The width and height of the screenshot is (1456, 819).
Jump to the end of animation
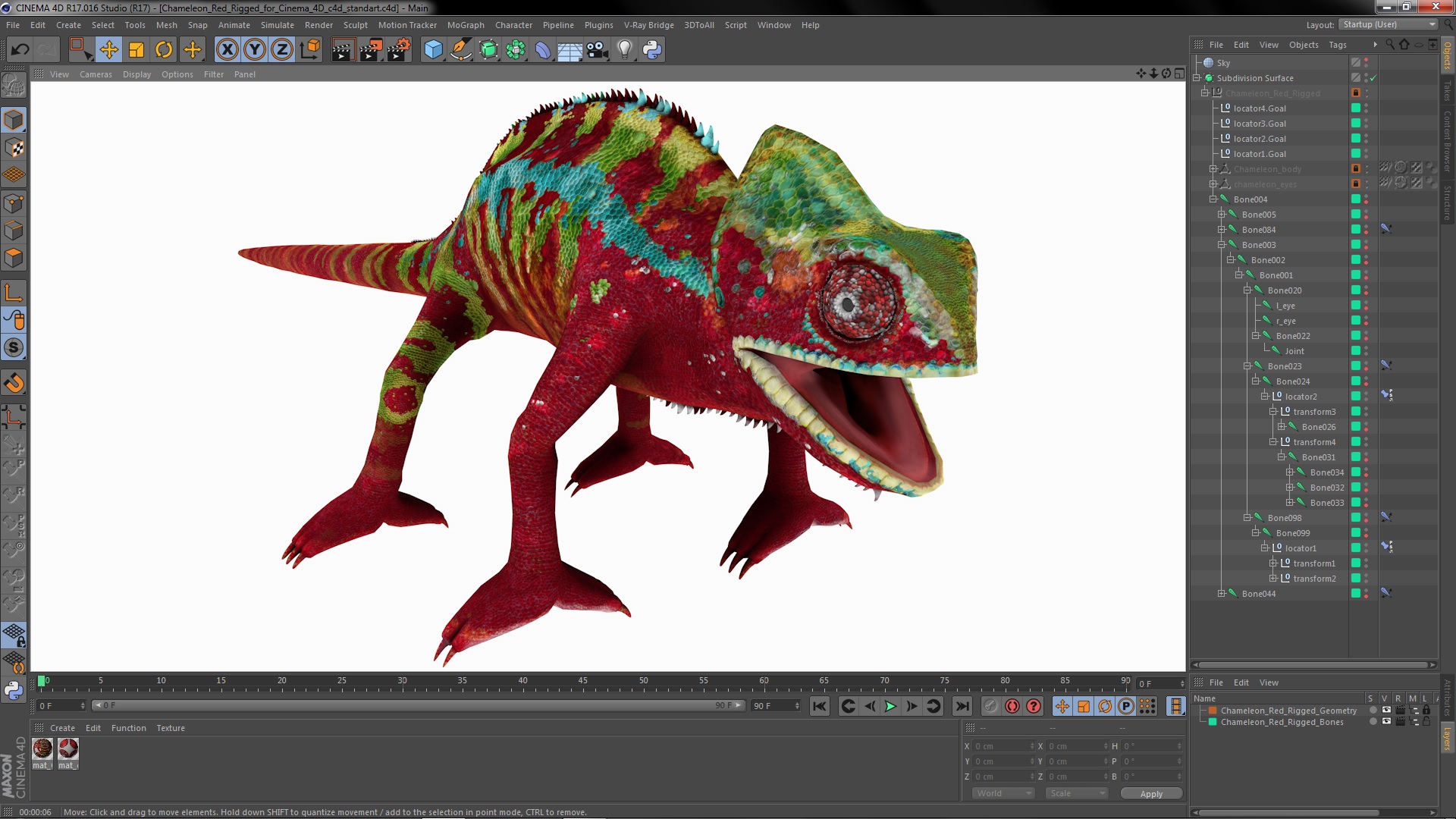point(962,707)
